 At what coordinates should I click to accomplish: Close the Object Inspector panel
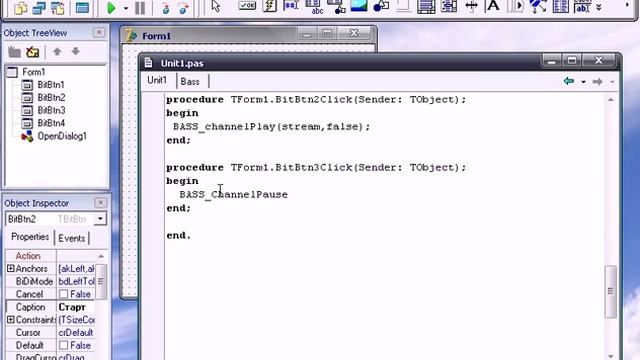[100, 203]
